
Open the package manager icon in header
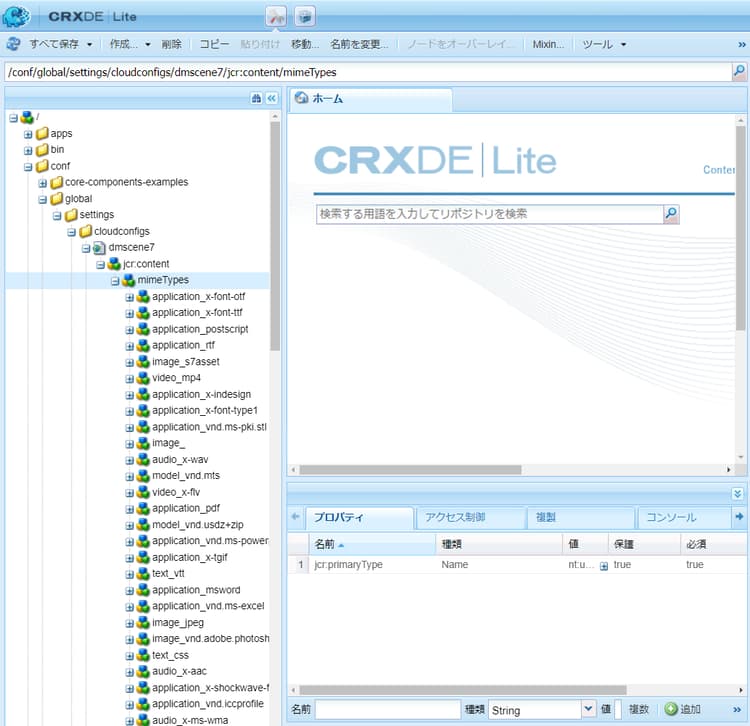pyautogui.click(x=305, y=17)
